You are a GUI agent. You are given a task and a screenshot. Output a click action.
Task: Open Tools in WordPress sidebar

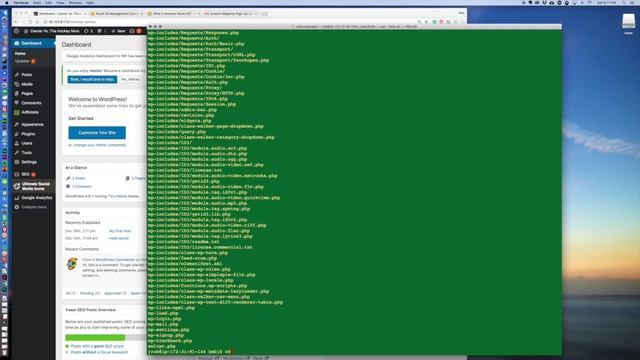click(x=27, y=153)
